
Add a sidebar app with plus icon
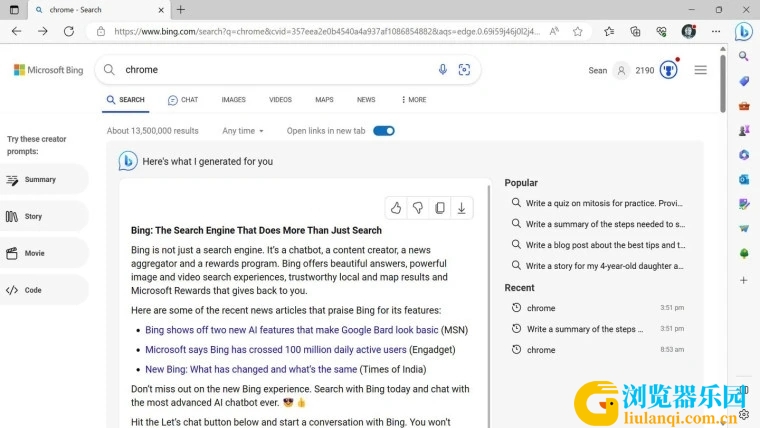(x=744, y=280)
